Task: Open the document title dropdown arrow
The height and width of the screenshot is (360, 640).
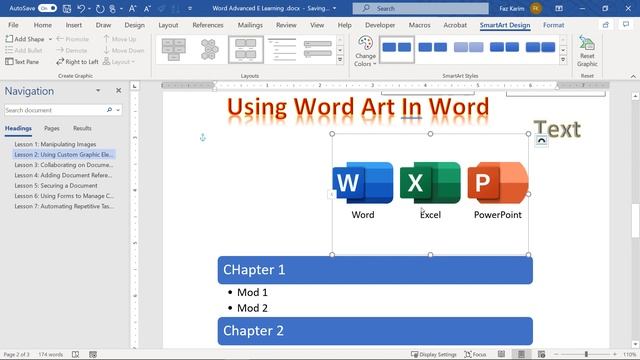Action: [x=335, y=8]
